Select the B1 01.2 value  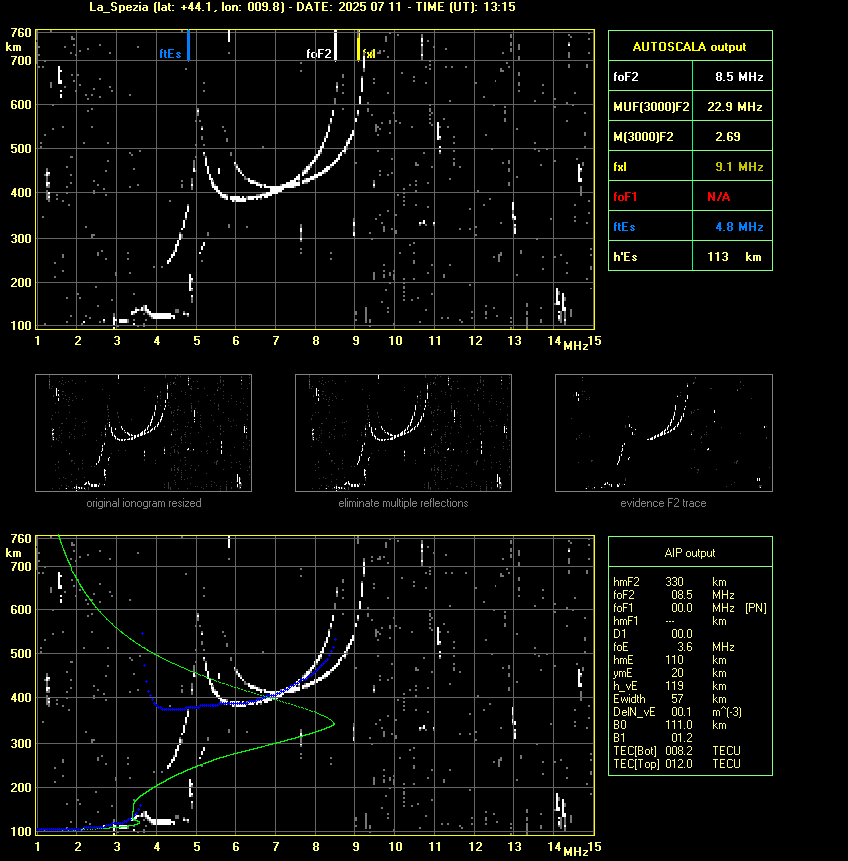[682, 738]
